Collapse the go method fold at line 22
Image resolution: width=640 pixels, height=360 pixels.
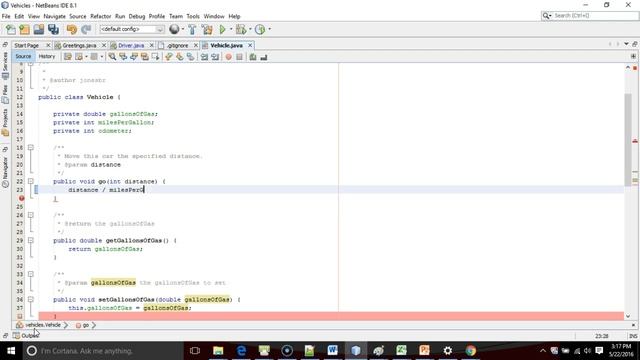pyautogui.click(x=31, y=181)
